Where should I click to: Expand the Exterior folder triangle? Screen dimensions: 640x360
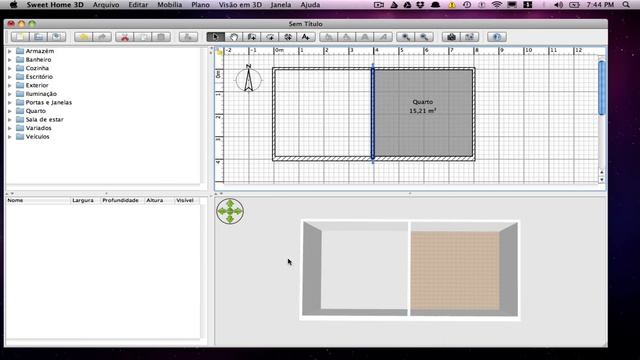10,86
